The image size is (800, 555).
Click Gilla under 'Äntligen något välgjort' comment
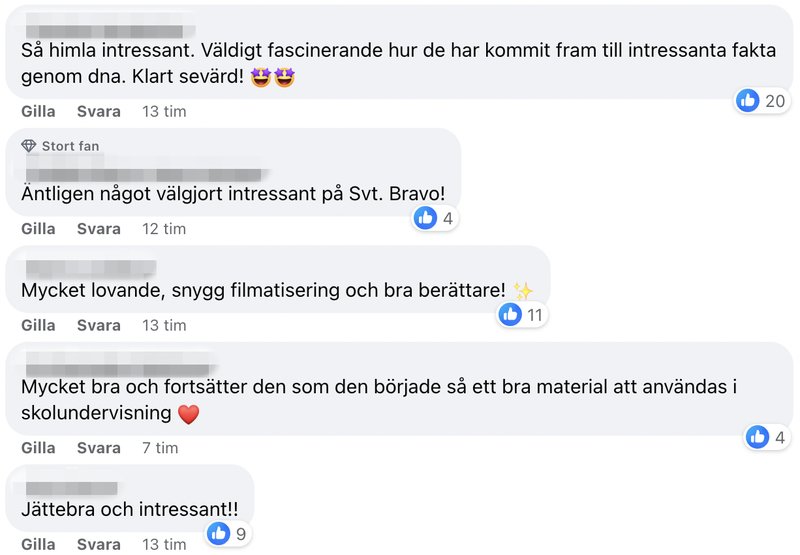tap(38, 229)
